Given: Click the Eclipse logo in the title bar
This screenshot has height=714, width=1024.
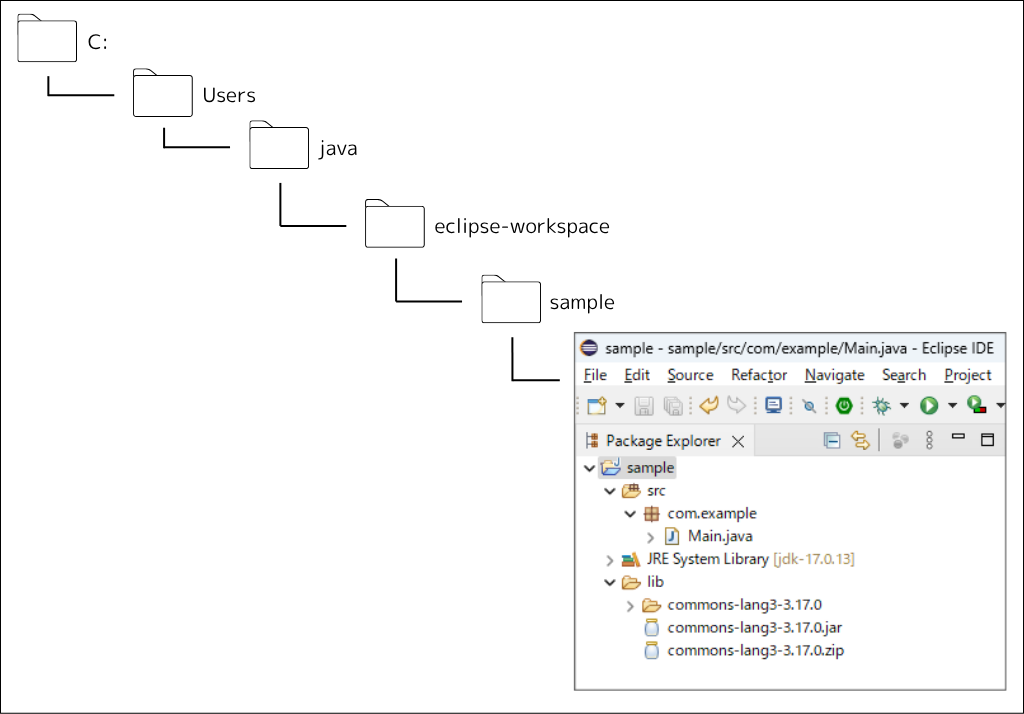Looking at the screenshot, I should pos(589,348).
